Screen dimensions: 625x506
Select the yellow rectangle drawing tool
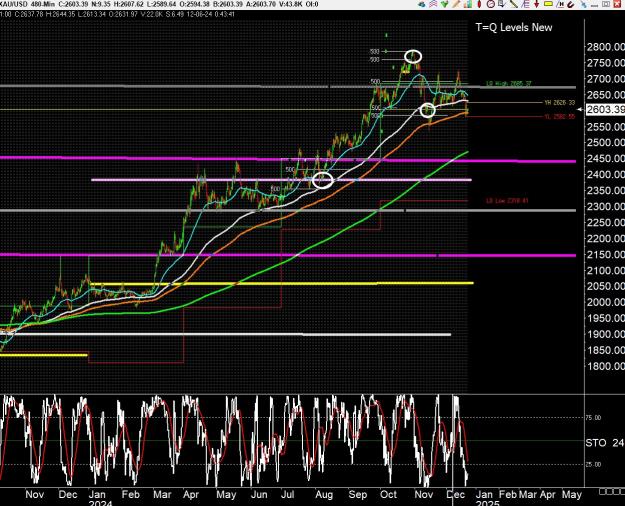(x=548, y=4)
